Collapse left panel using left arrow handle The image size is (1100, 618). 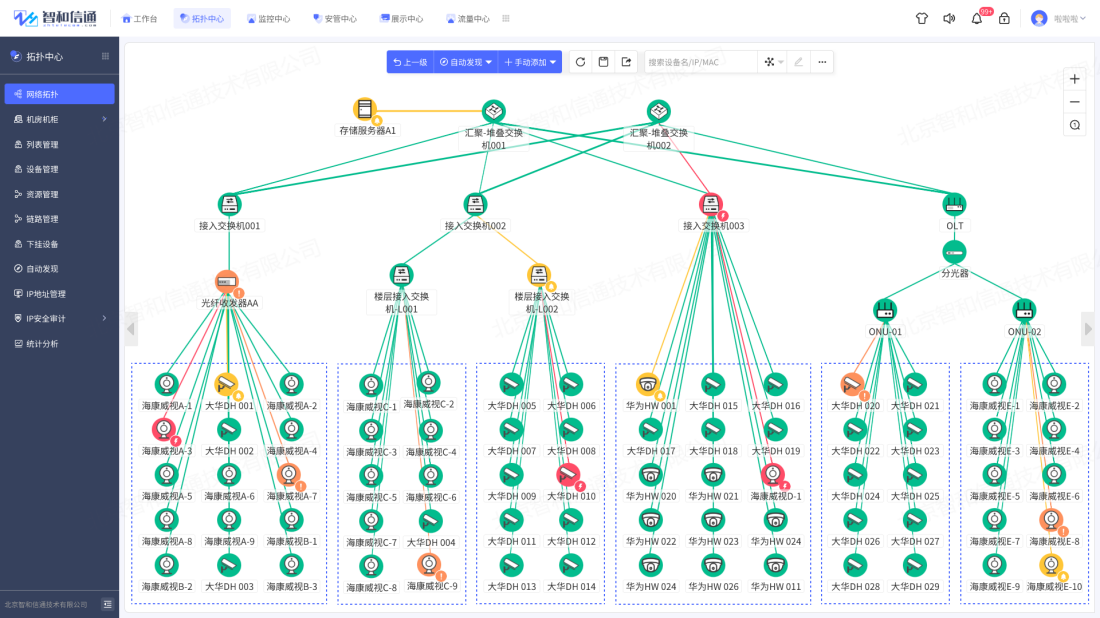(130, 328)
